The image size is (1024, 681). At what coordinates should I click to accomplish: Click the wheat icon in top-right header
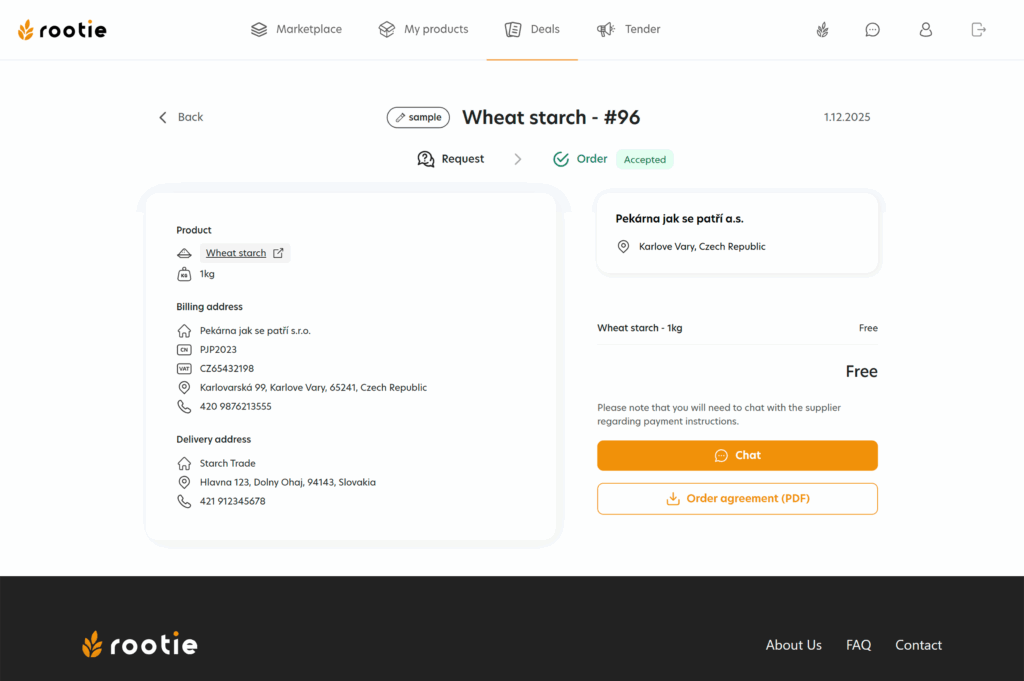tap(822, 30)
